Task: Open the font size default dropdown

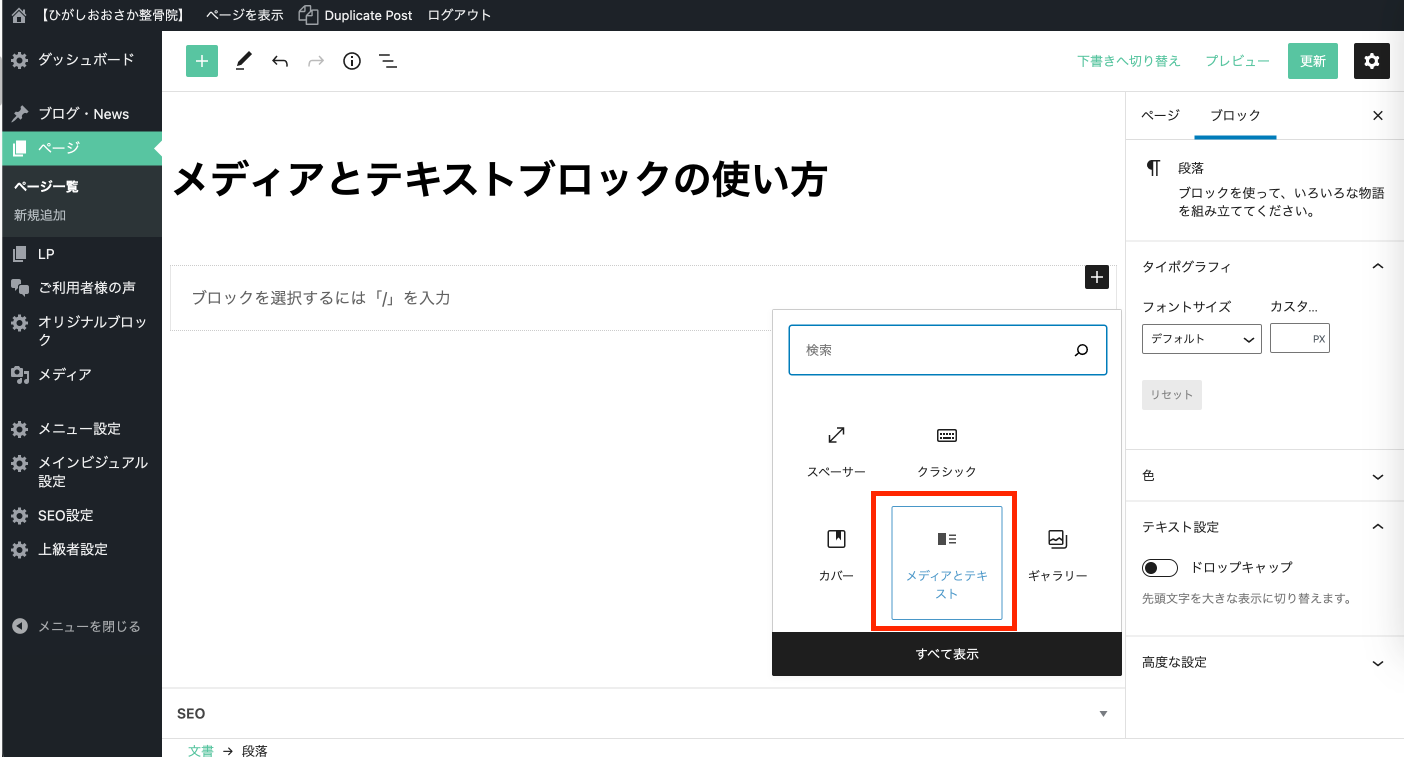Action: (1201, 339)
